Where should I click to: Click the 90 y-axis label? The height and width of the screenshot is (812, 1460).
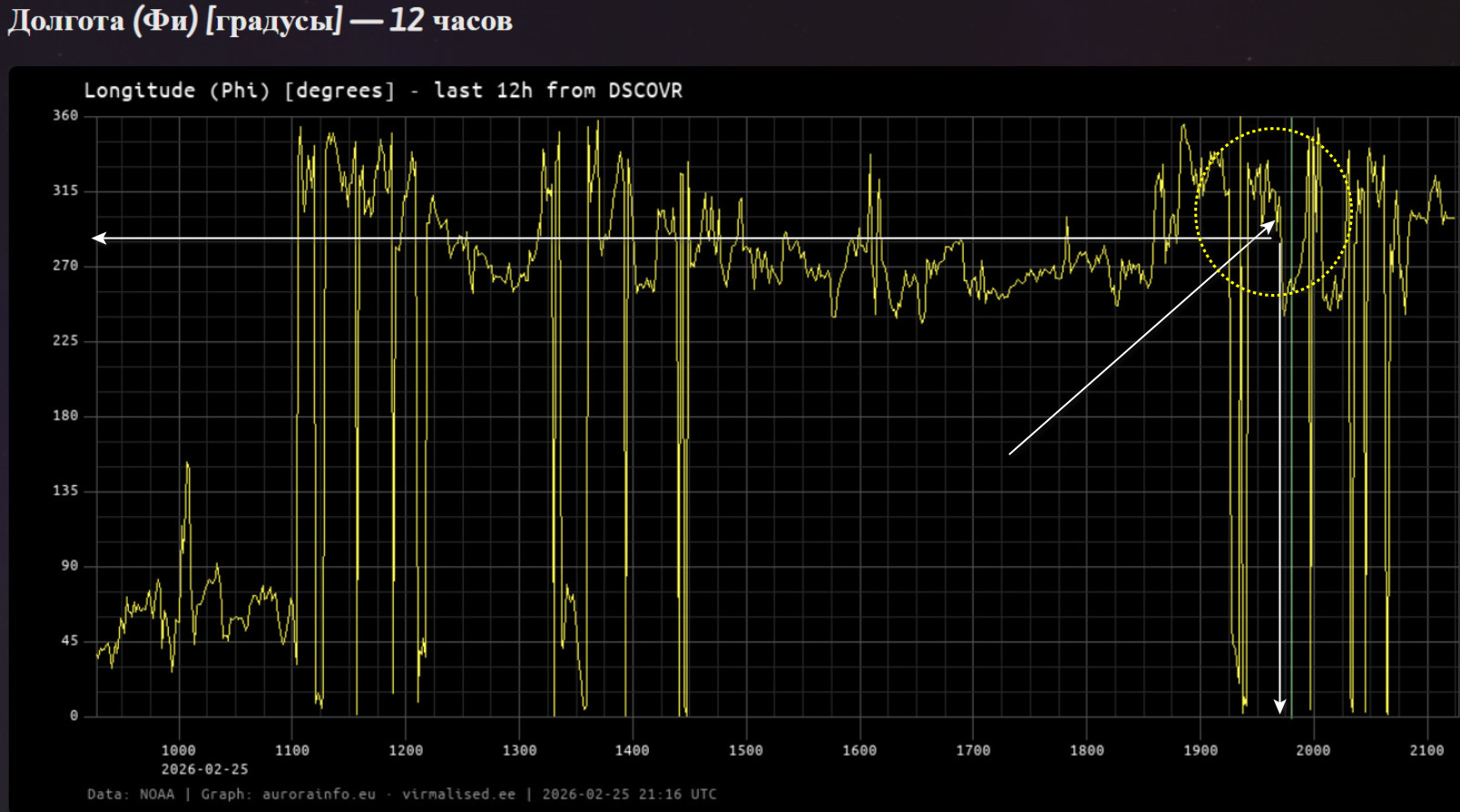[70, 565]
